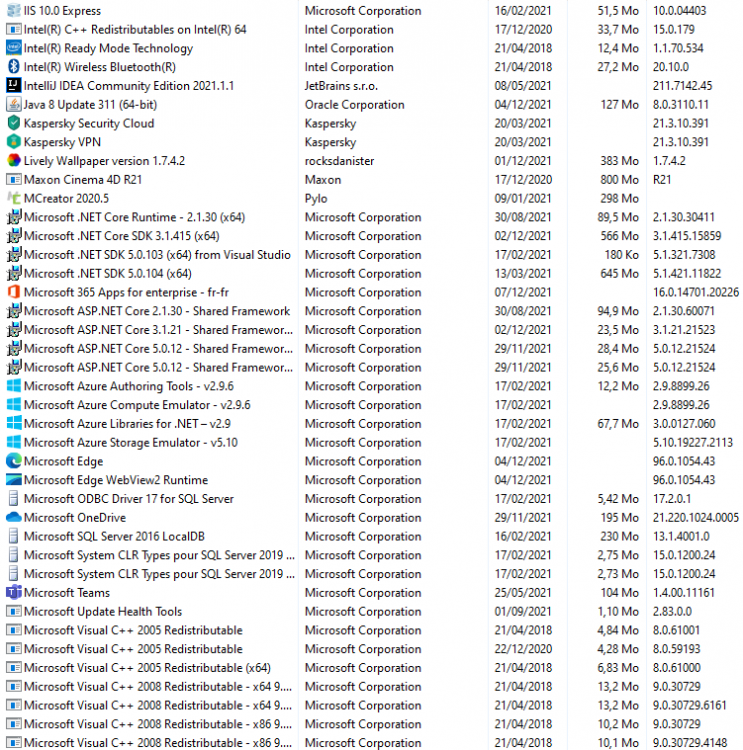Click the Intel Wireless Bluetooth icon
The width and height of the screenshot is (743, 750).
click(13, 66)
